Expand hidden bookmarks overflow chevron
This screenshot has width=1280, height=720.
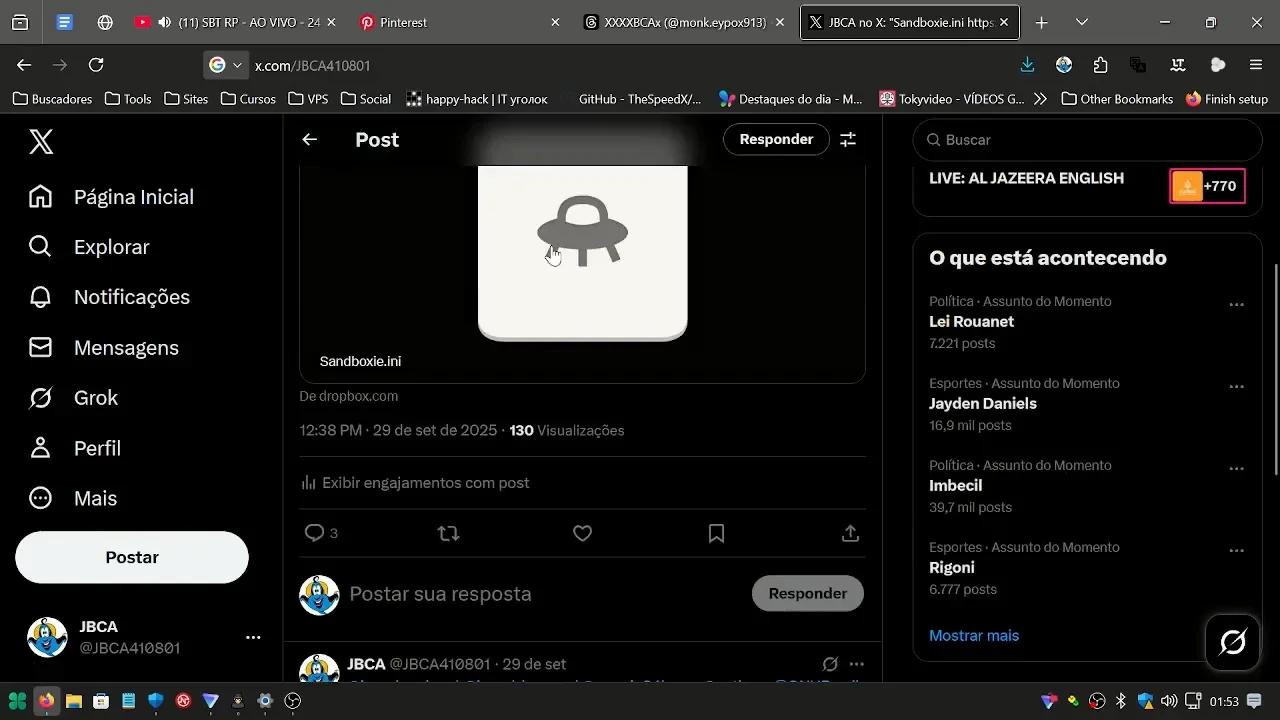(1041, 99)
